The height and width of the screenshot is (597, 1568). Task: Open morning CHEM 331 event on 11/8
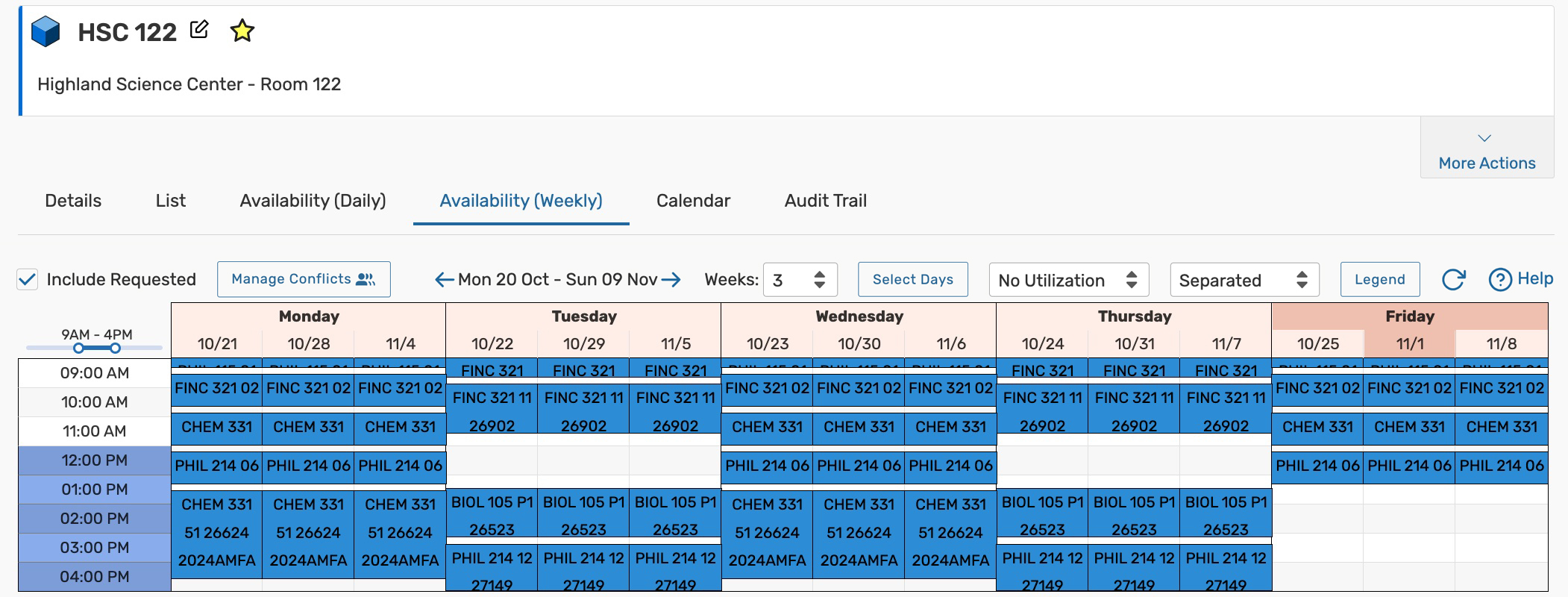[x=1502, y=428]
